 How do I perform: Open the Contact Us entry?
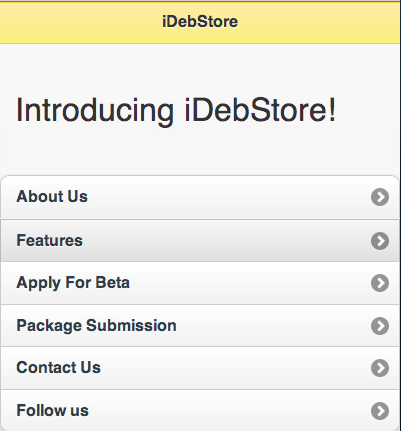[200, 368]
